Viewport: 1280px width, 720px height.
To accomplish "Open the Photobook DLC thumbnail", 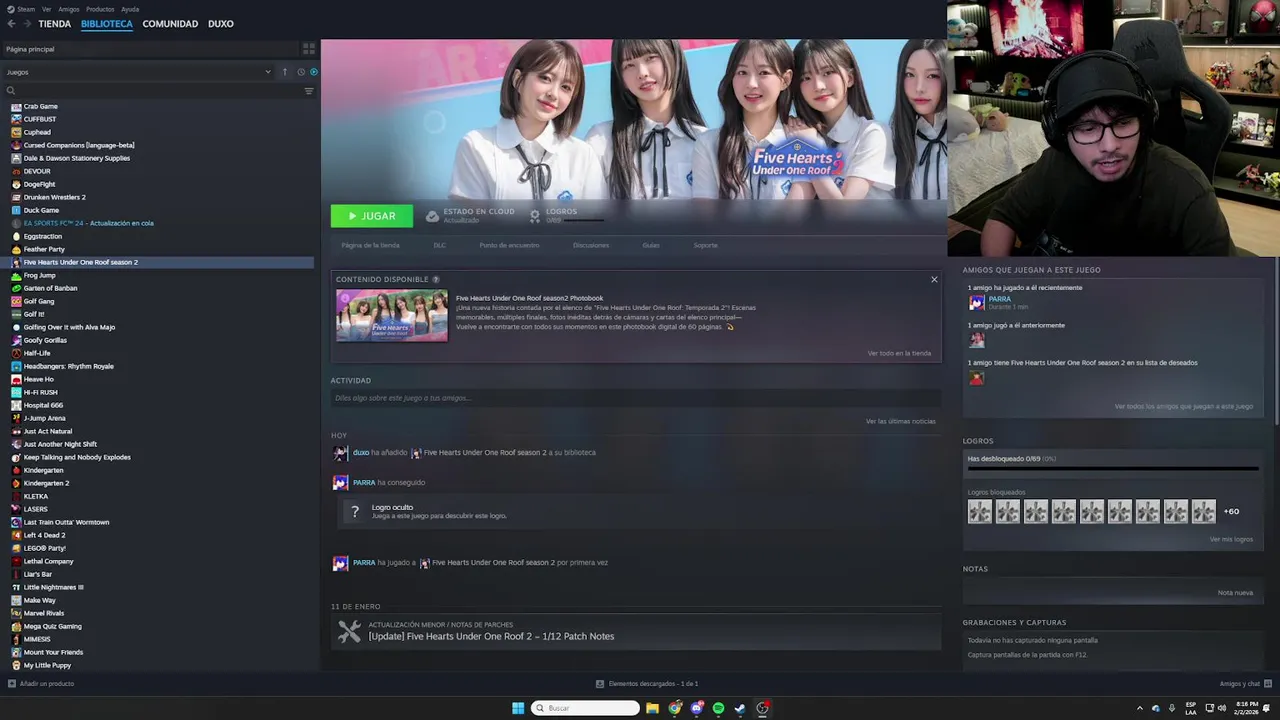I will click(392, 315).
